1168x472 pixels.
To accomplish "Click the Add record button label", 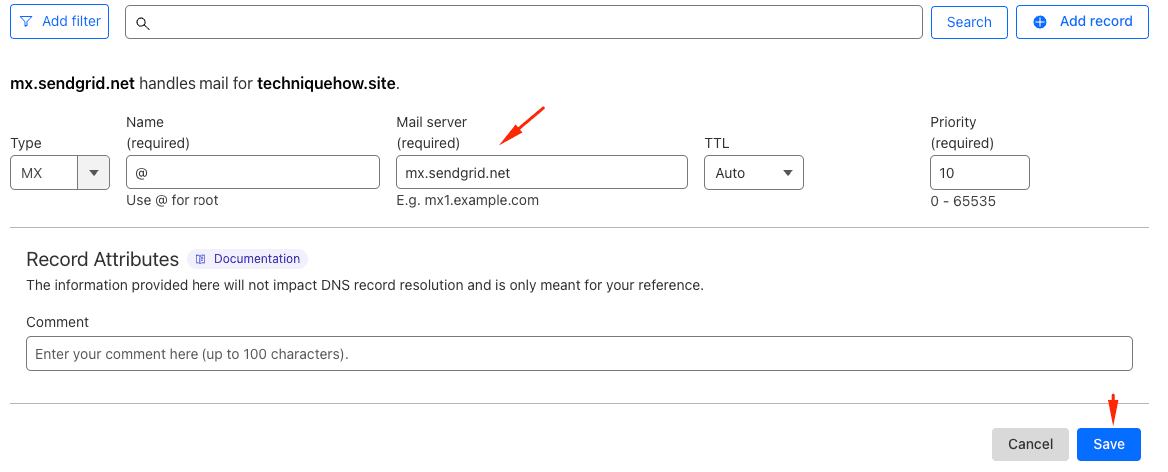I will pos(1096,21).
